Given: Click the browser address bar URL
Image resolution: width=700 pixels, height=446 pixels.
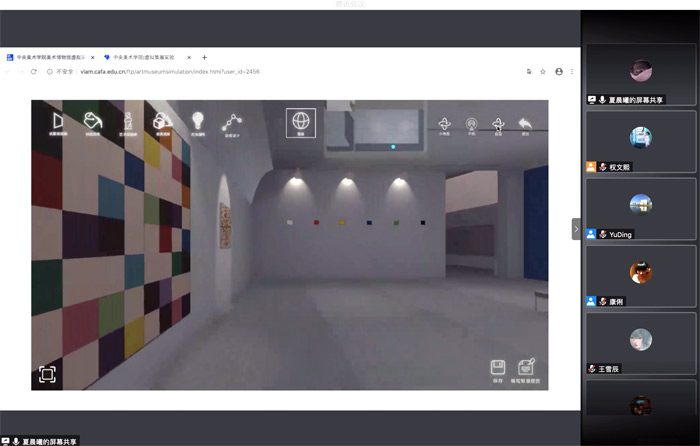Looking at the screenshot, I should pos(170,72).
